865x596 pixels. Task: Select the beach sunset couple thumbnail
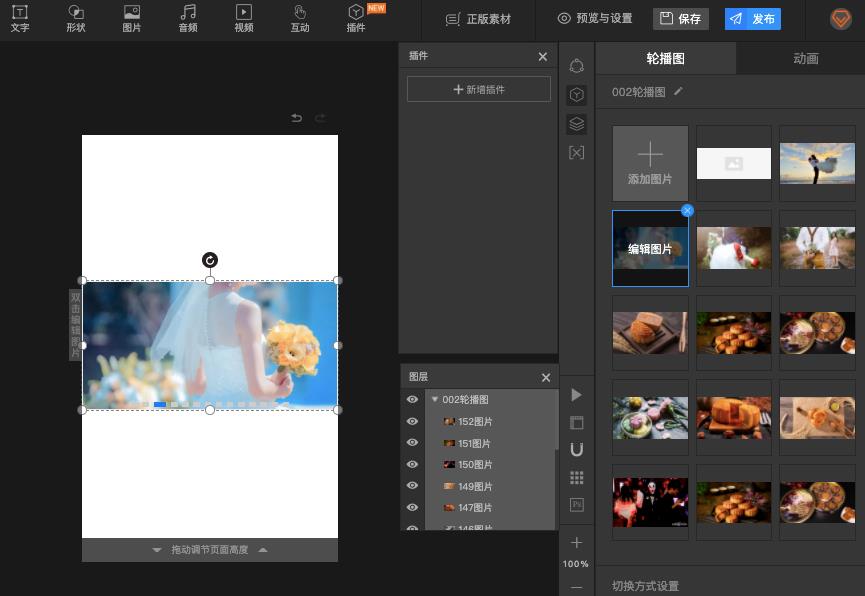817,163
